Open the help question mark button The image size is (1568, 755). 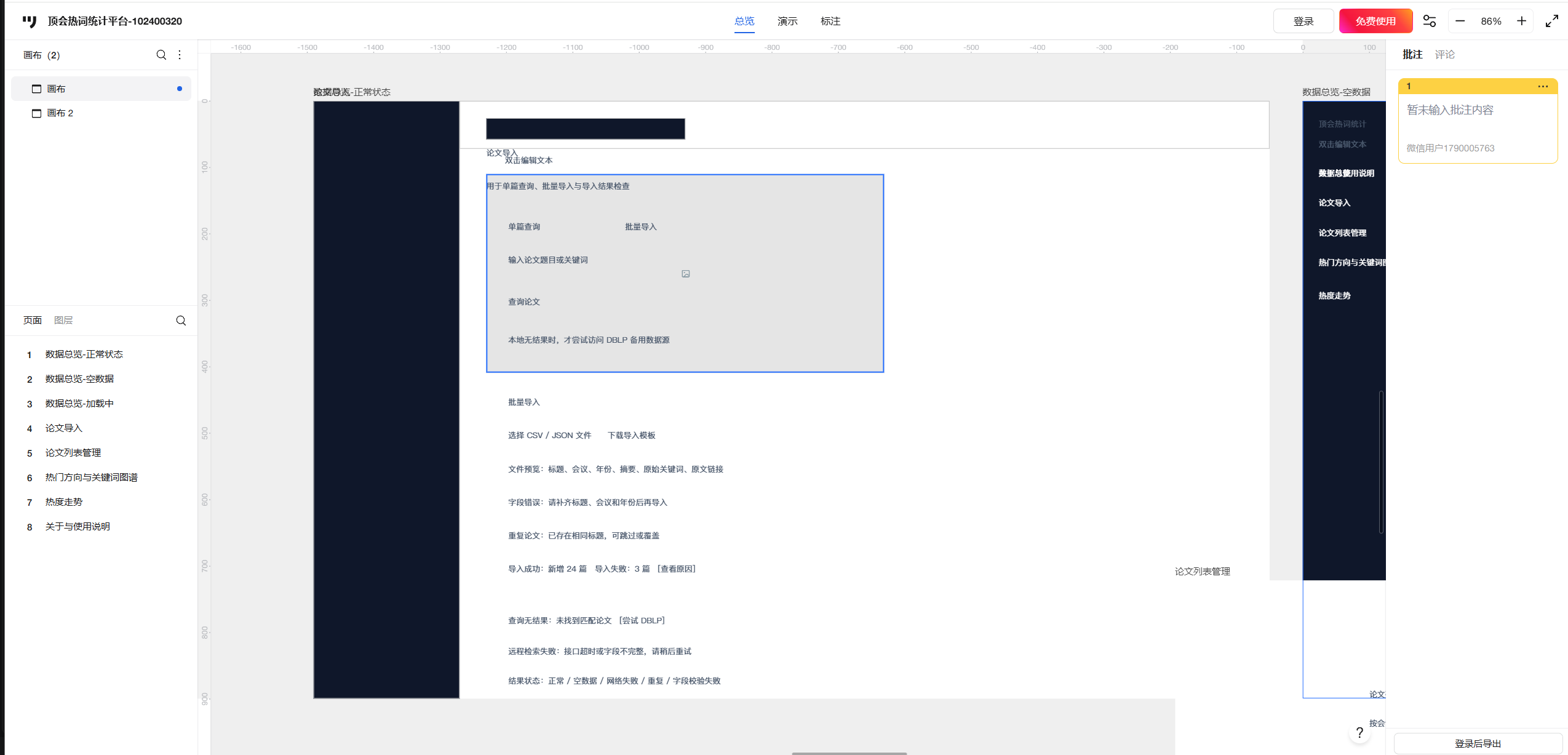(x=1359, y=732)
